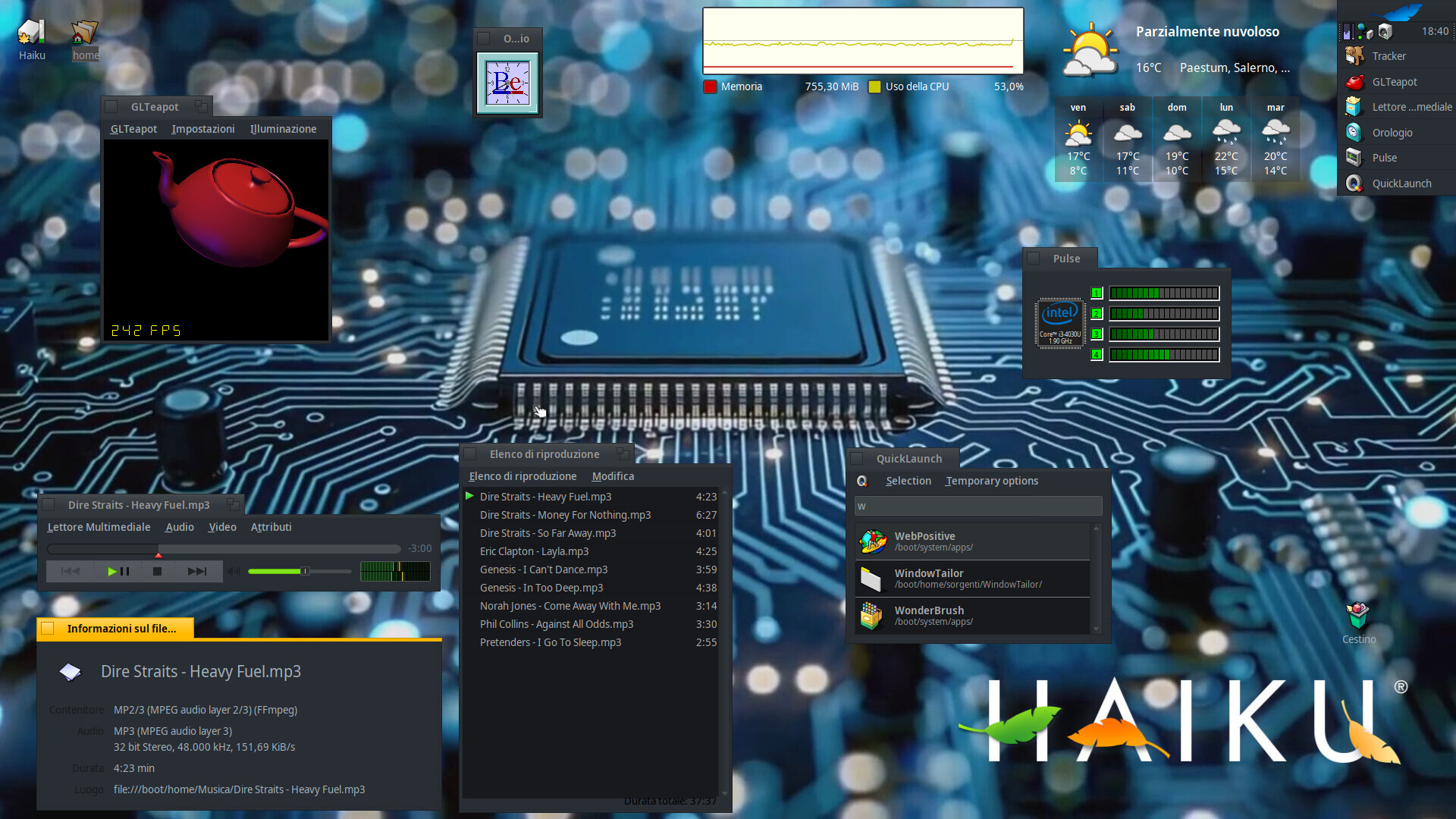Click the 18:40 Deskbar clock
The height and width of the screenshot is (819, 1456).
(1435, 31)
